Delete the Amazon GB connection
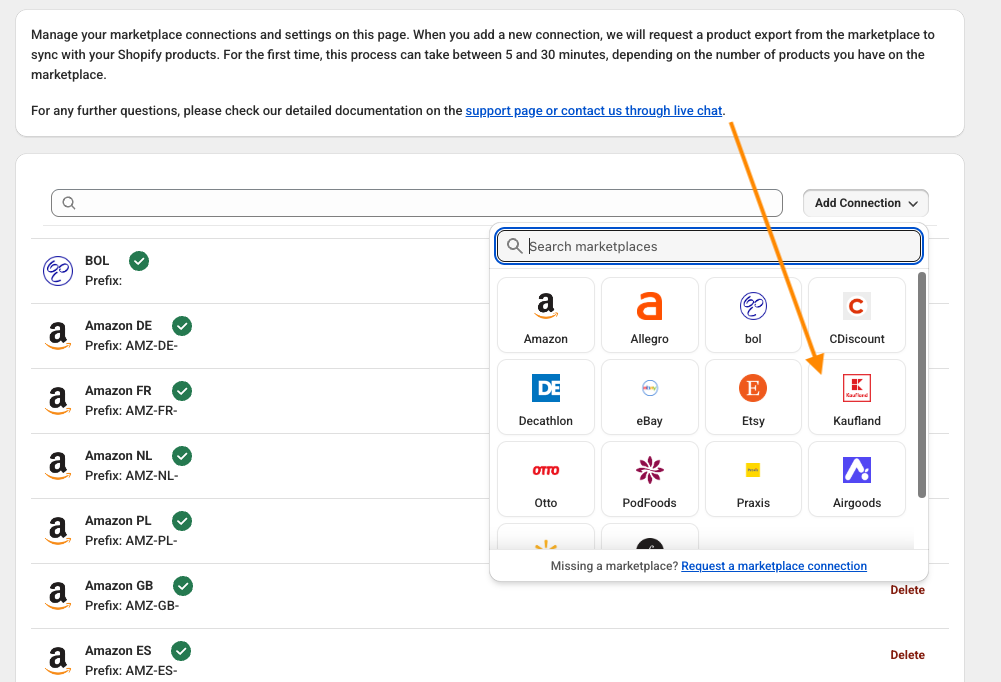This screenshot has height=682, width=1001. 907,590
